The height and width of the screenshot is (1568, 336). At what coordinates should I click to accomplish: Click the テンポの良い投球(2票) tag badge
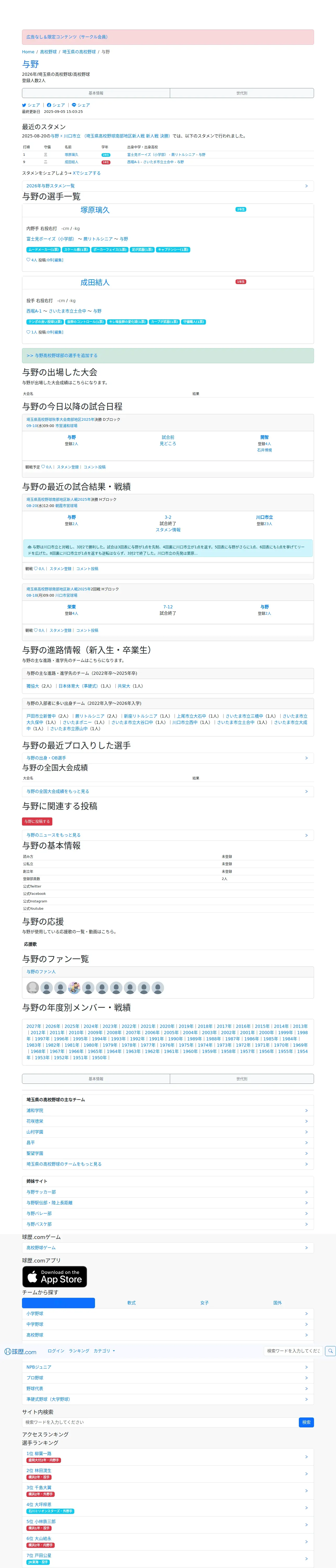click(x=44, y=321)
